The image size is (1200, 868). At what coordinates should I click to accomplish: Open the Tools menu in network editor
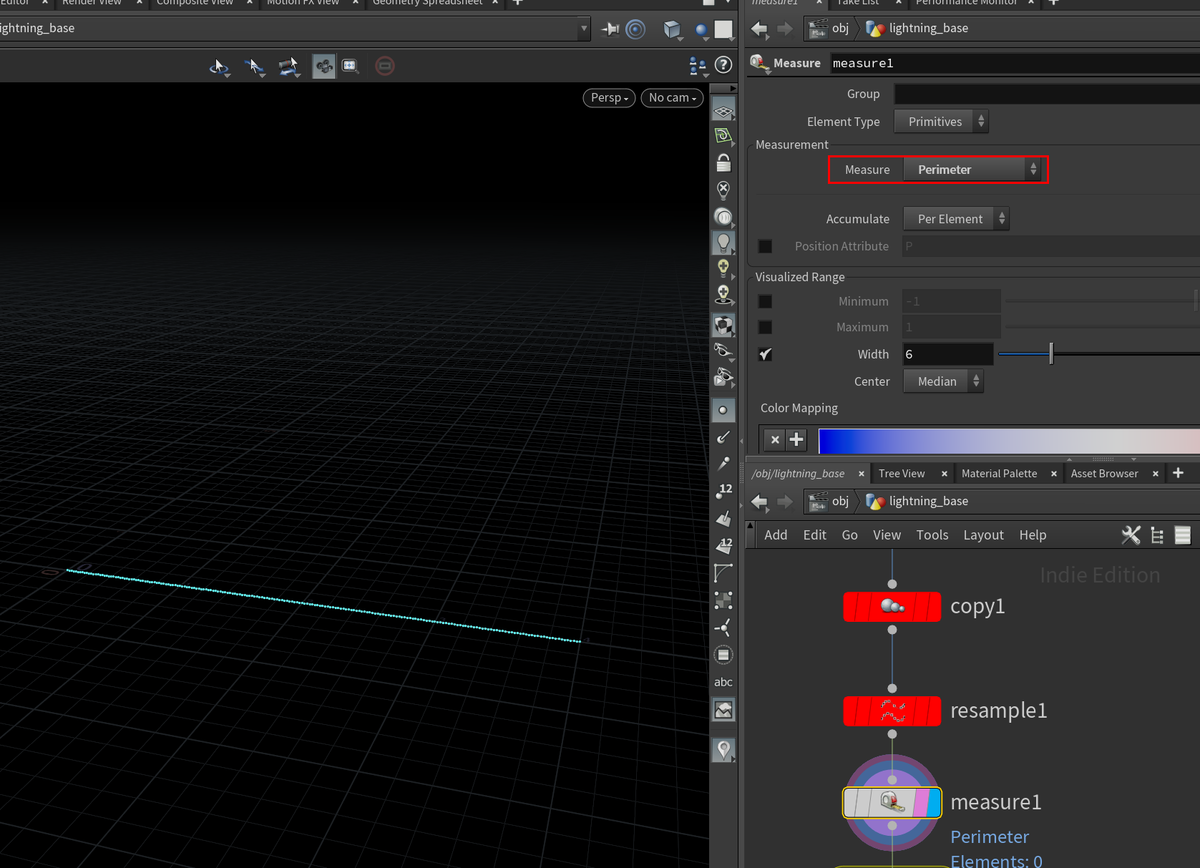pyautogui.click(x=932, y=535)
